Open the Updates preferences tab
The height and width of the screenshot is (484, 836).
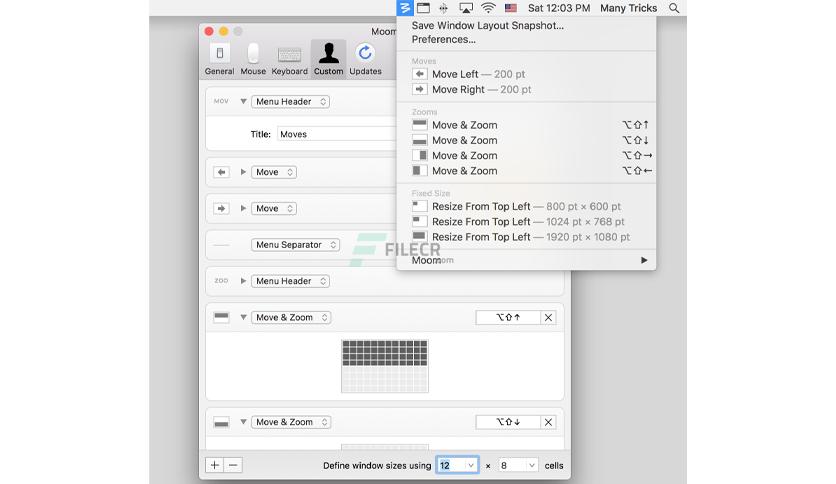point(365,60)
